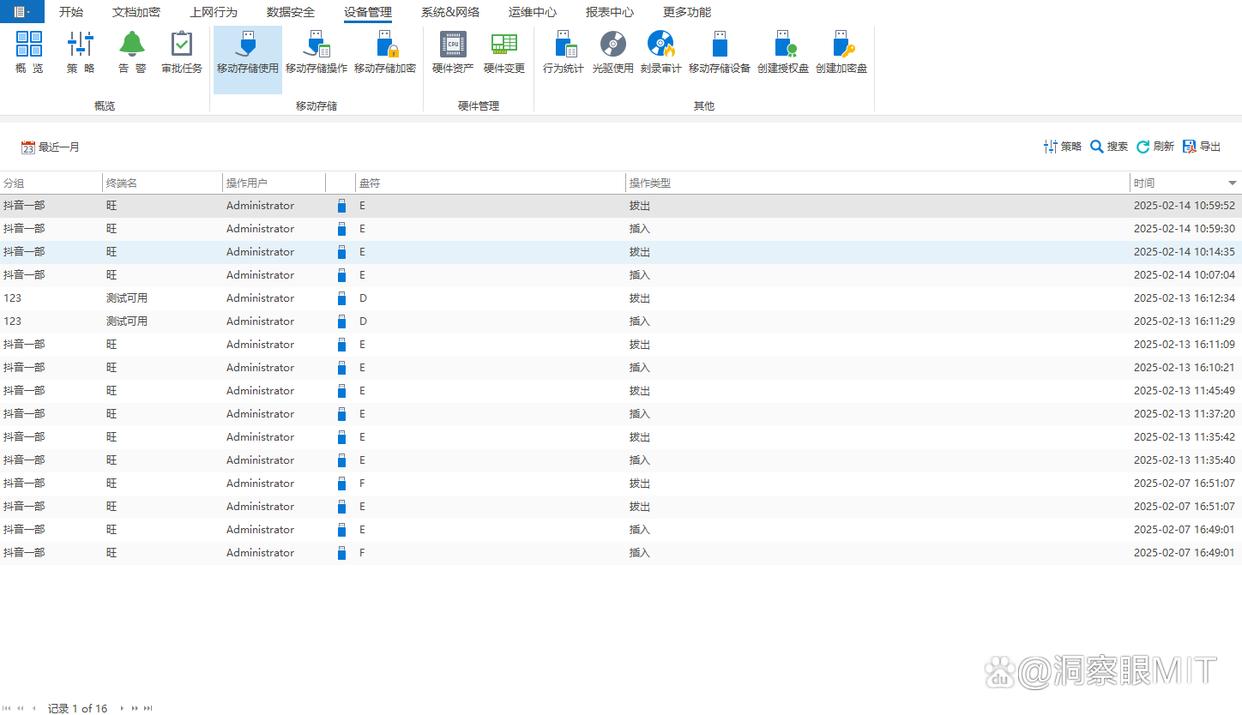
Task: Switch to the 报表中心 tab
Action: [x=610, y=12]
